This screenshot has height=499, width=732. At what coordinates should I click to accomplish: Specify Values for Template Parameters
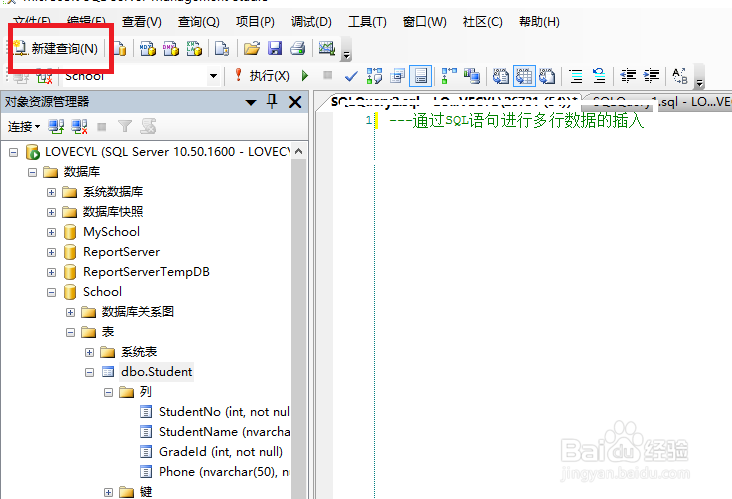(680, 76)
